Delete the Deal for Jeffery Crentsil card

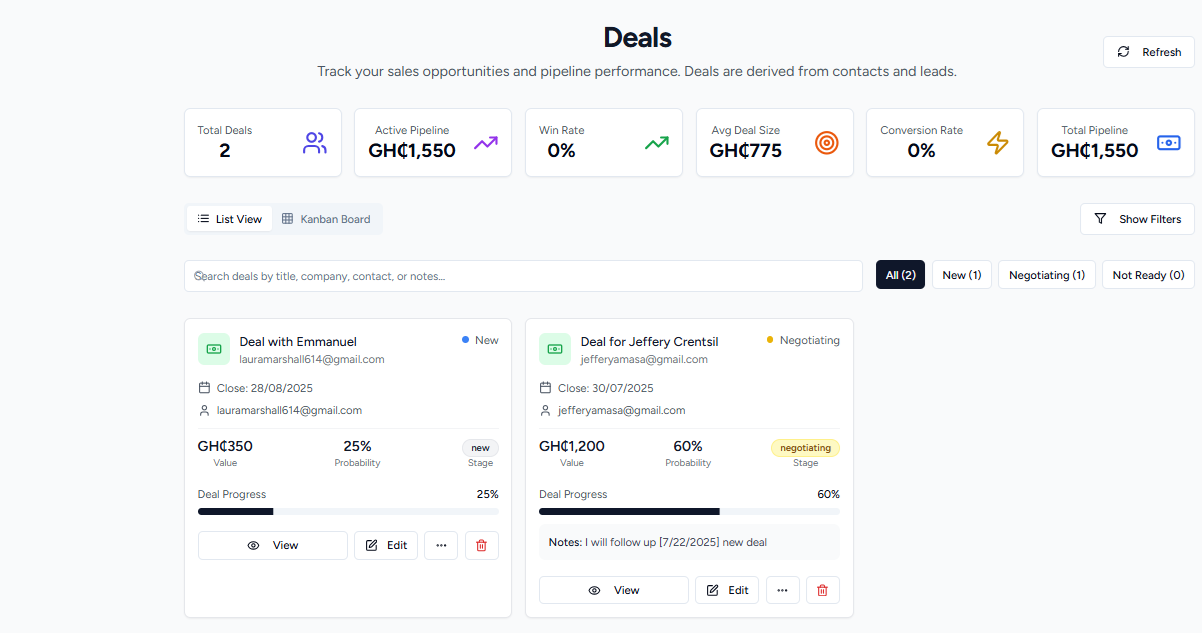pos(822,590)
